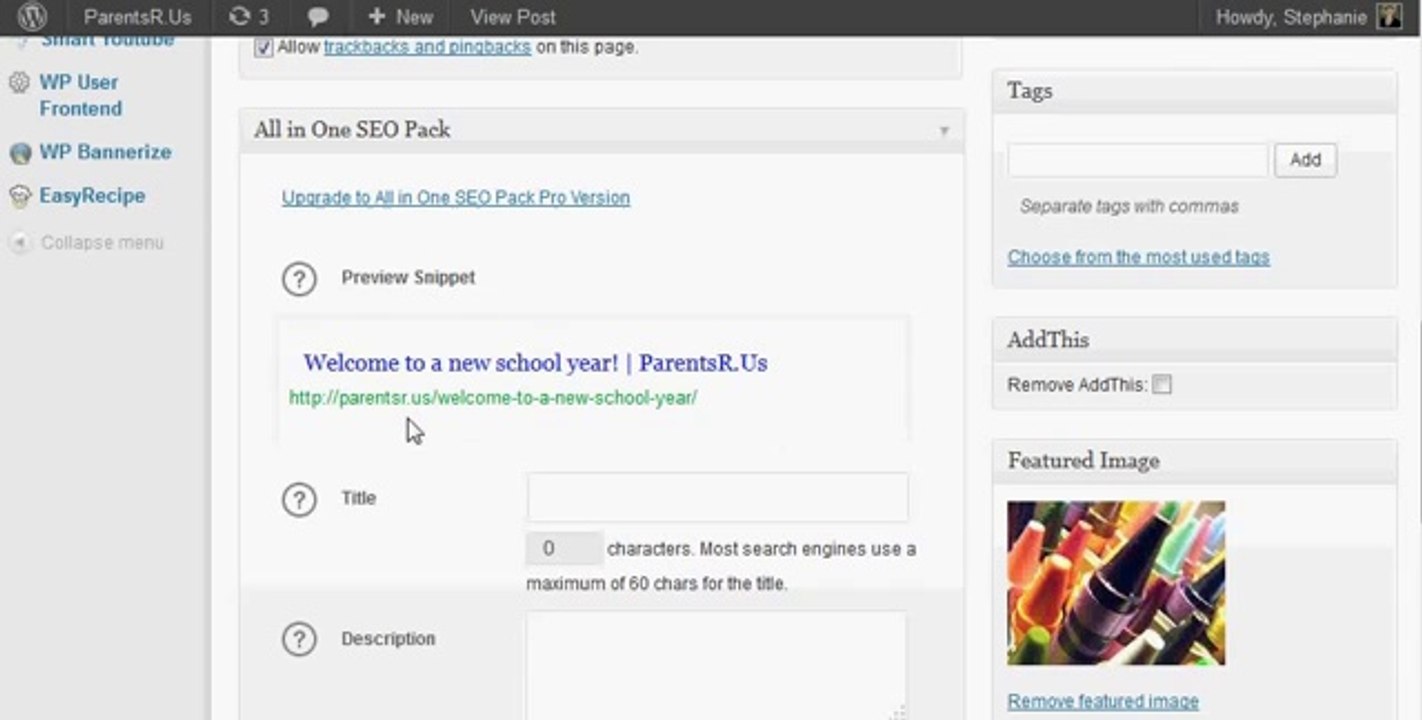The height and width of the screenshot is (720, 1422).
Task: Collapse the All in One SEO Pack panel
Action: 944,131
